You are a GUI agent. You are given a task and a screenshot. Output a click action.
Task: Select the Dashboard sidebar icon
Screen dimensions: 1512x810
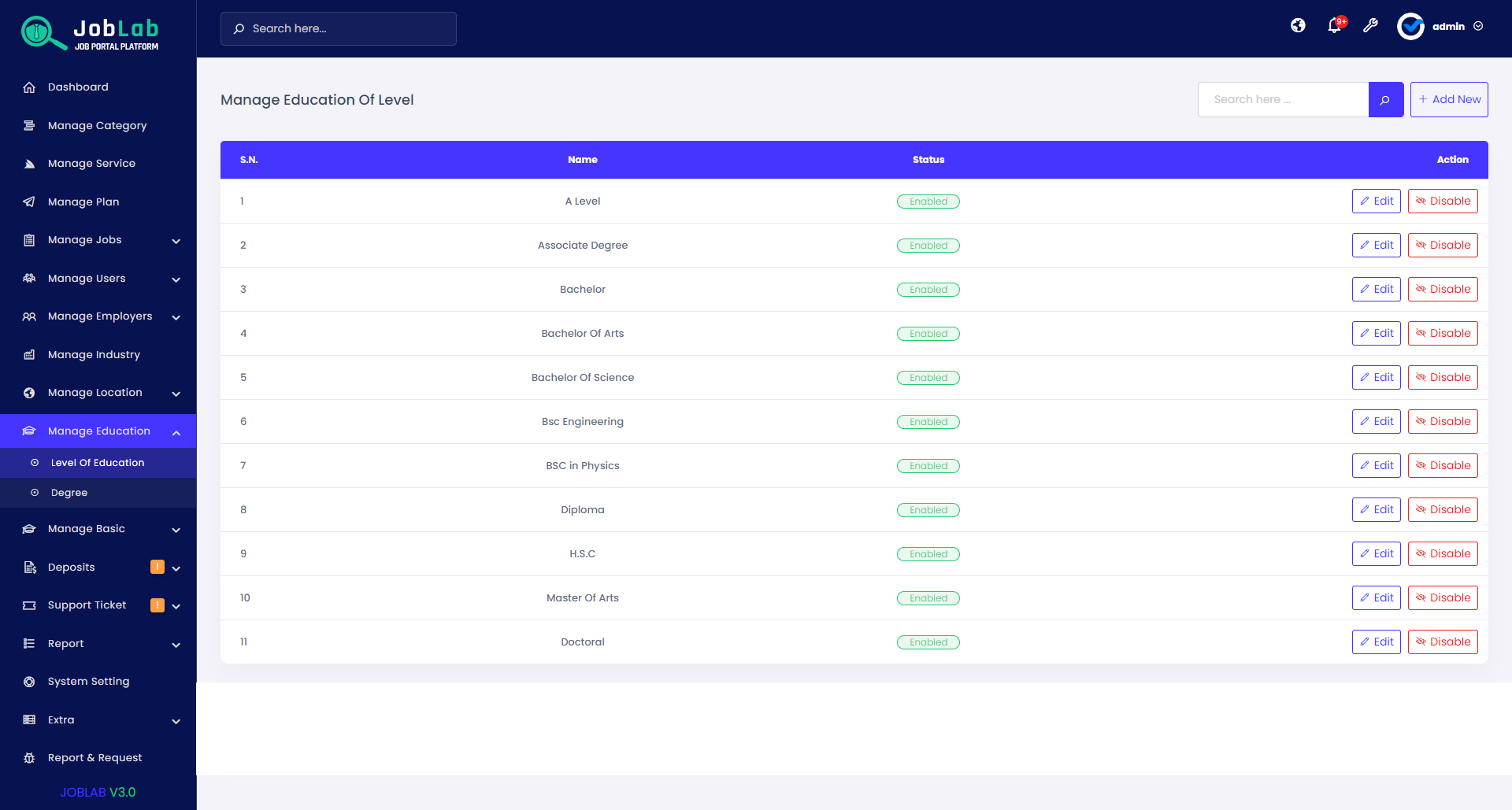pyautogui.click(x=29, y=87)
